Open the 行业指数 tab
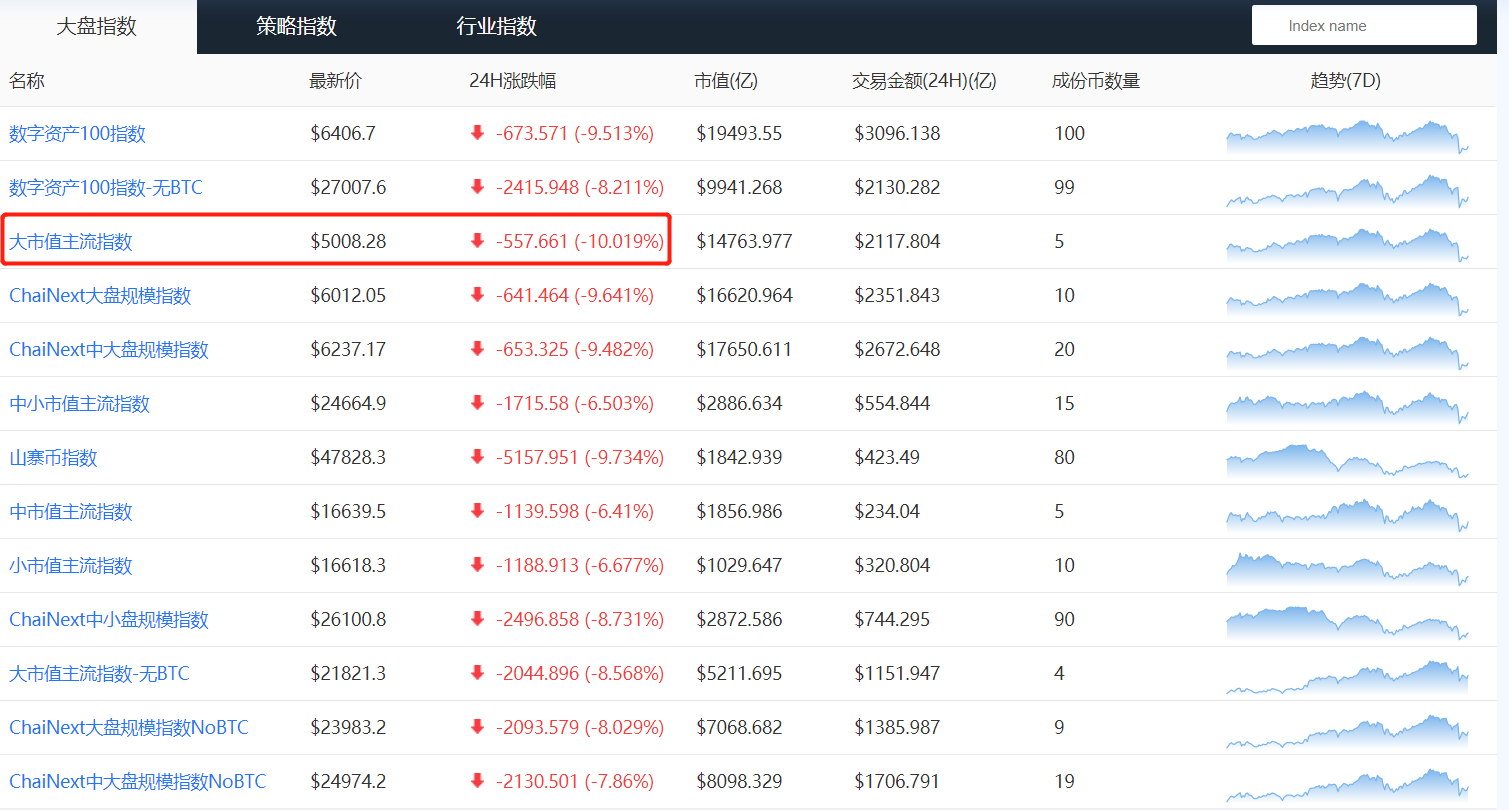Image resolution: width=1509 pixels, height=810 pixels. 497,27
